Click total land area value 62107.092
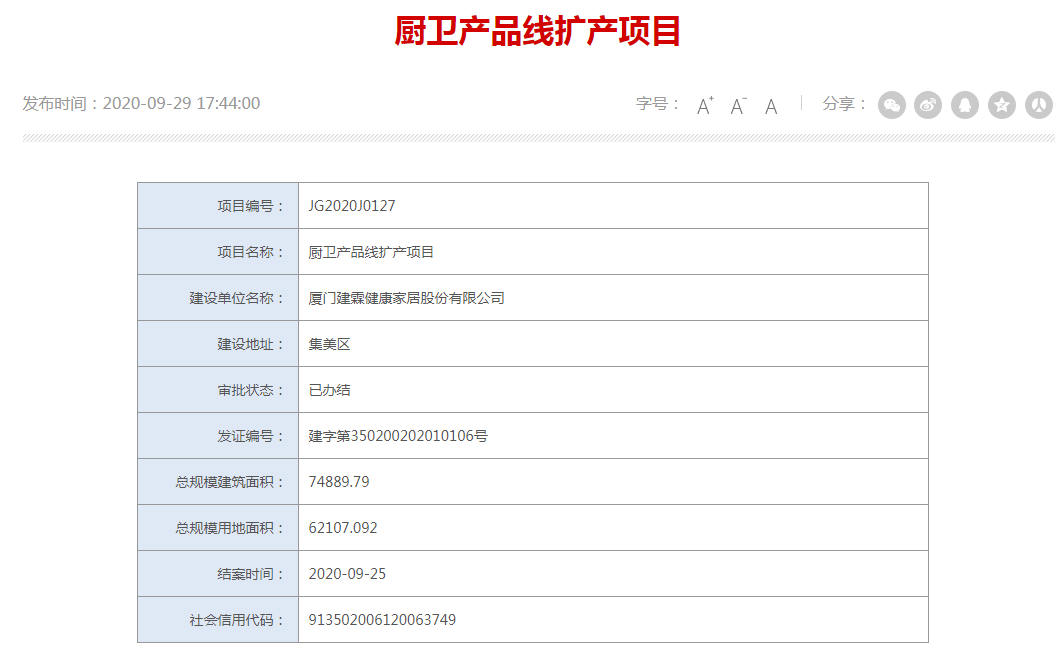This screenshot has height=661, width=1063. tap(343, 528)
